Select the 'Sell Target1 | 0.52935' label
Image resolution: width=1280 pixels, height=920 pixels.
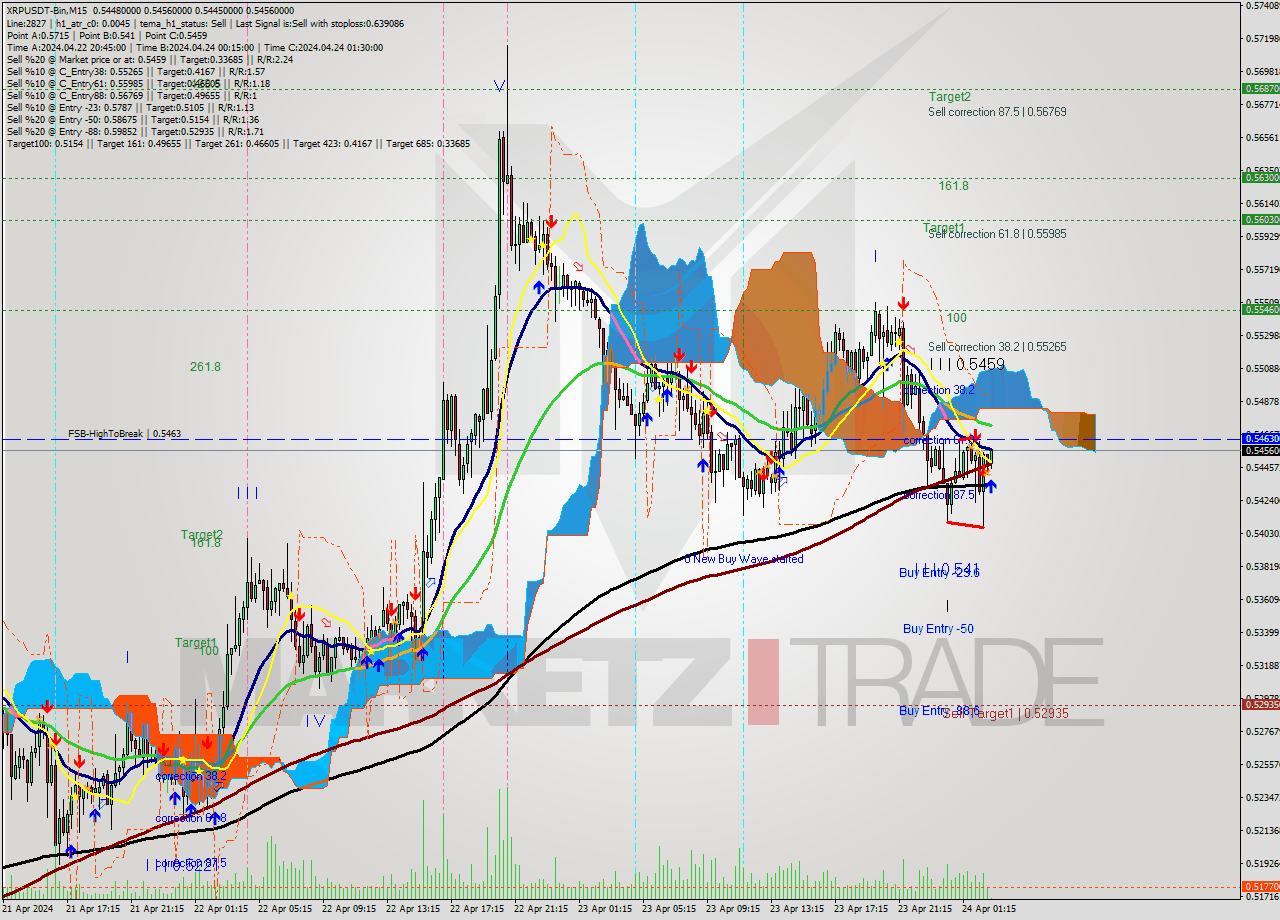(x=1005, y=714)
